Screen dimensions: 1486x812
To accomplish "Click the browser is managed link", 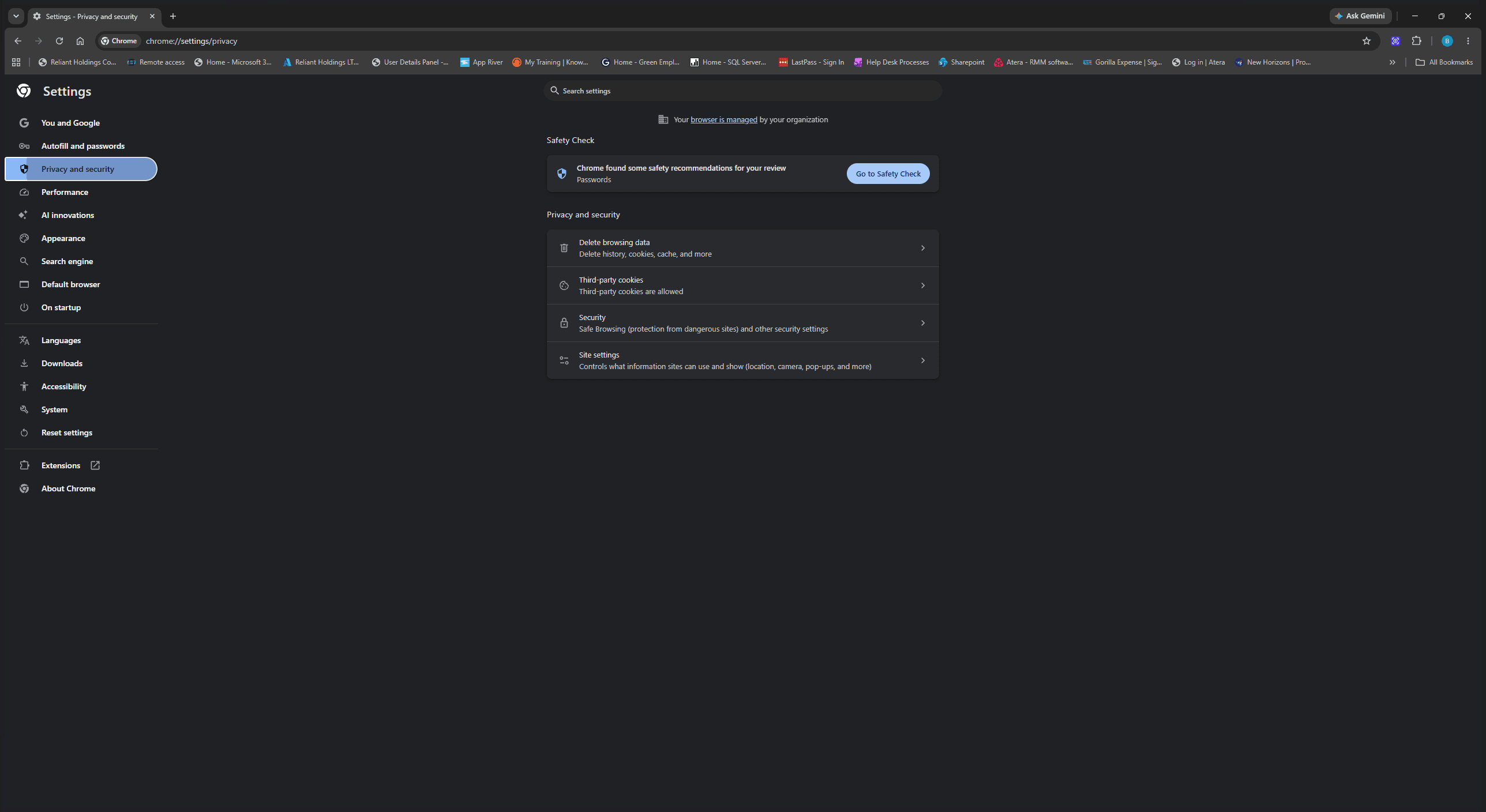I will coord(723,119).
